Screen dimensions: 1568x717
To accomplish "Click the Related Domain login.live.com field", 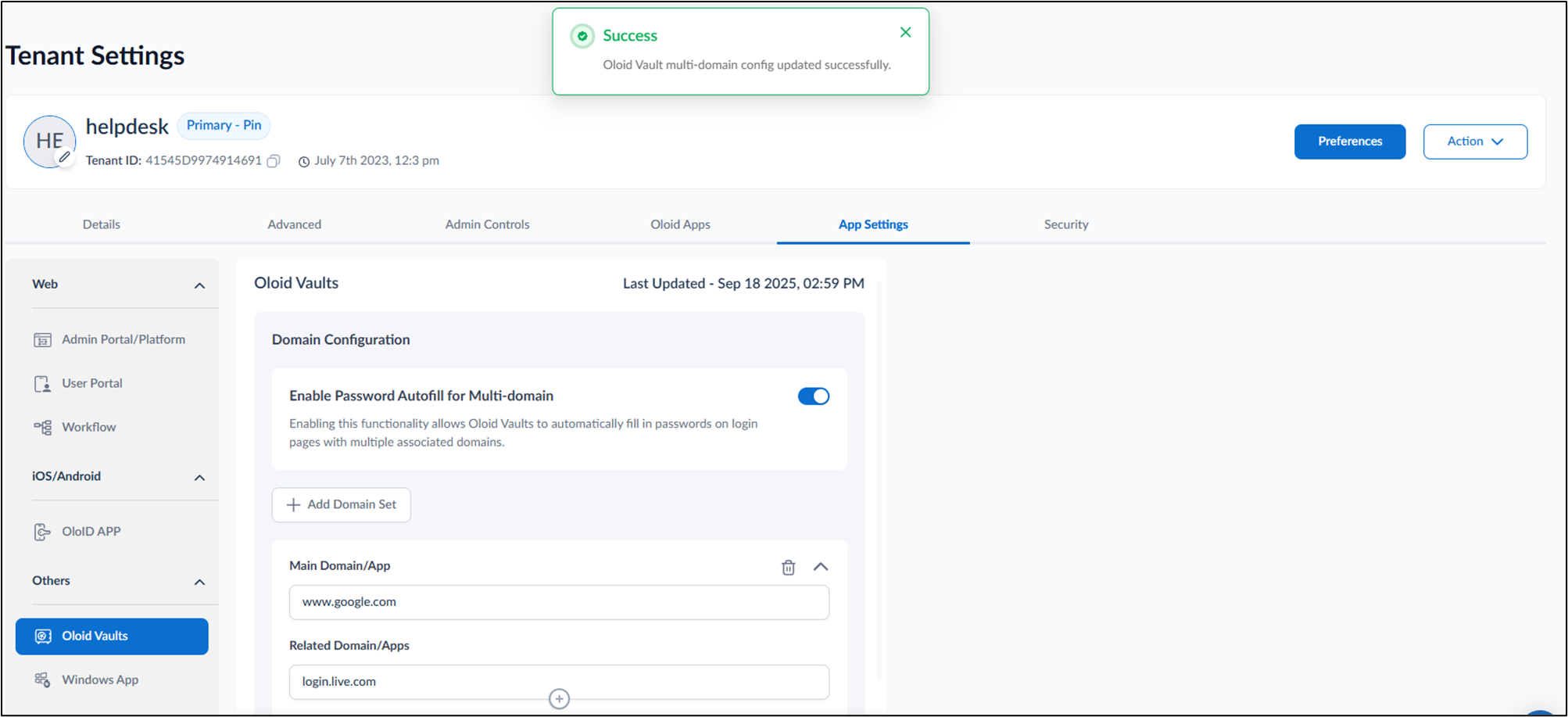I will click(x=559, y=682).
